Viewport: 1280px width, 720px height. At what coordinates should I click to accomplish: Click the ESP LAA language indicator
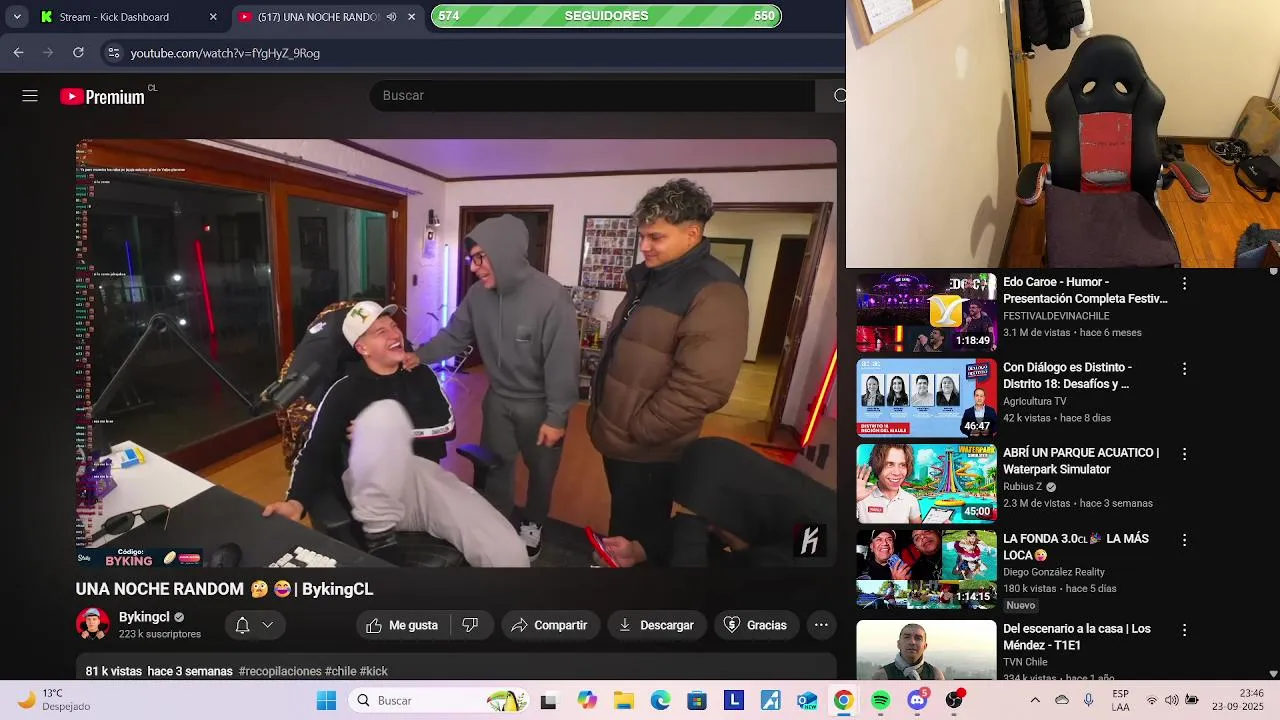pos(1121,700)
